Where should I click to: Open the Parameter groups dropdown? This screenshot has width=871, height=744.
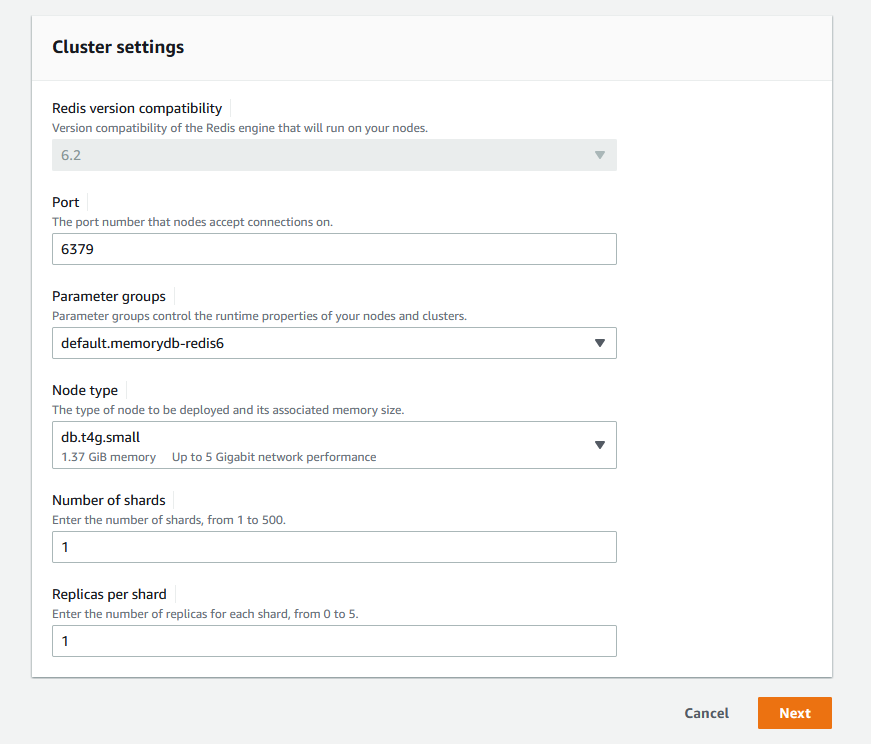334,343
